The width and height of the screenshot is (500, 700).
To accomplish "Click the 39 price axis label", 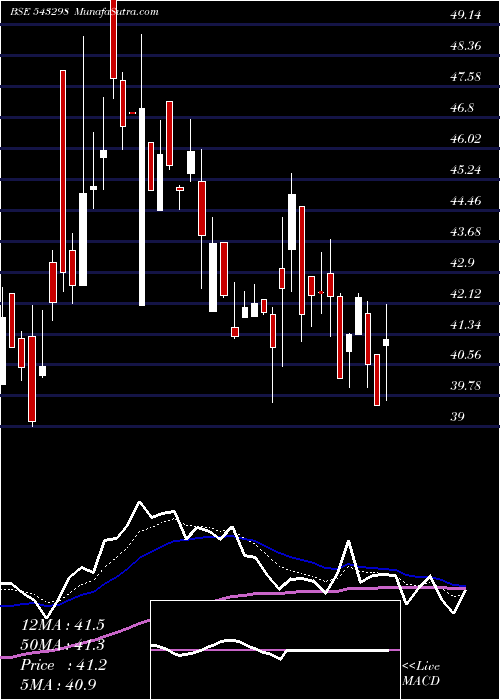I will tap(457, 417).
